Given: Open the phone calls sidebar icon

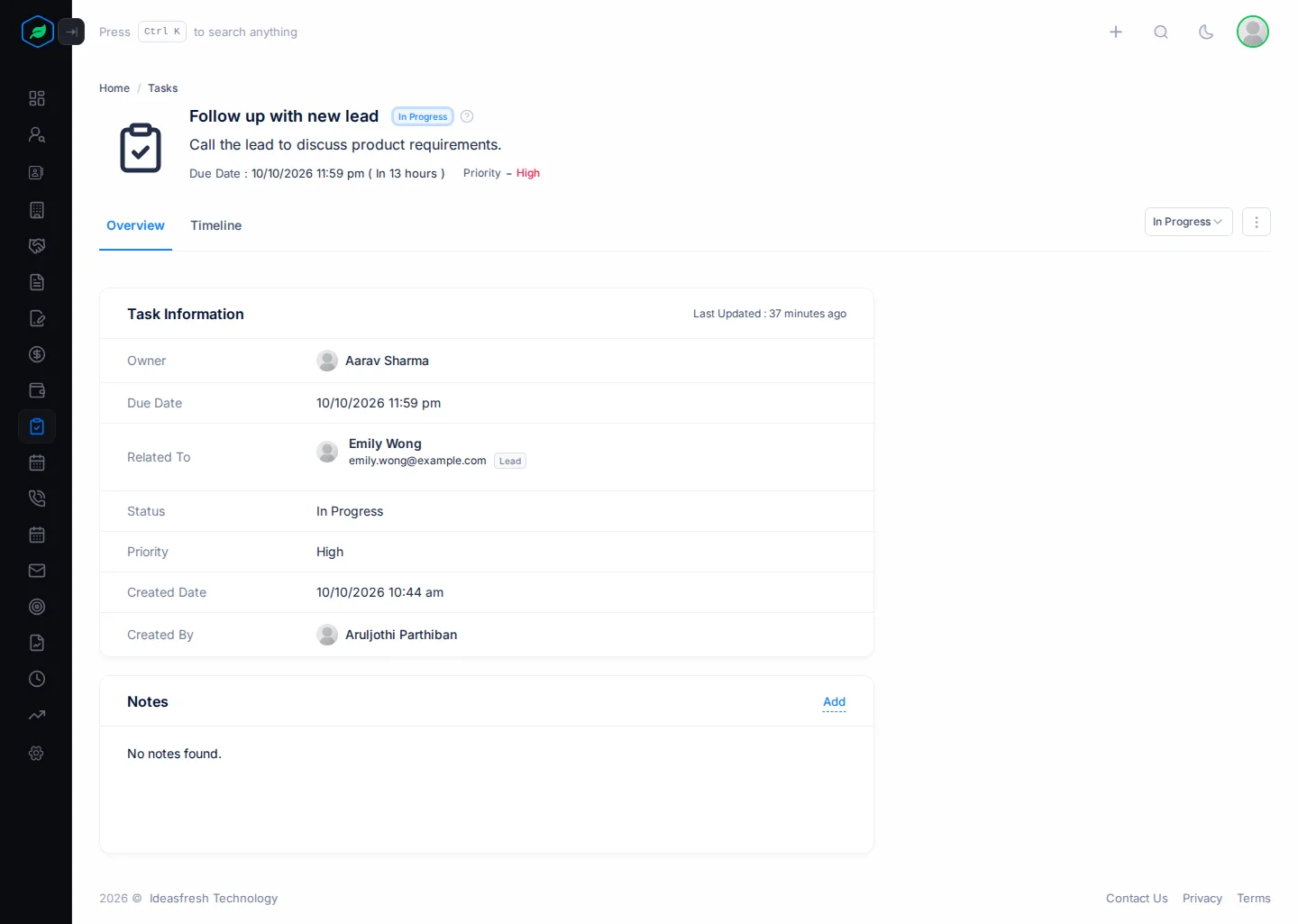Looking at the screenshot, I should coord(37,499).
